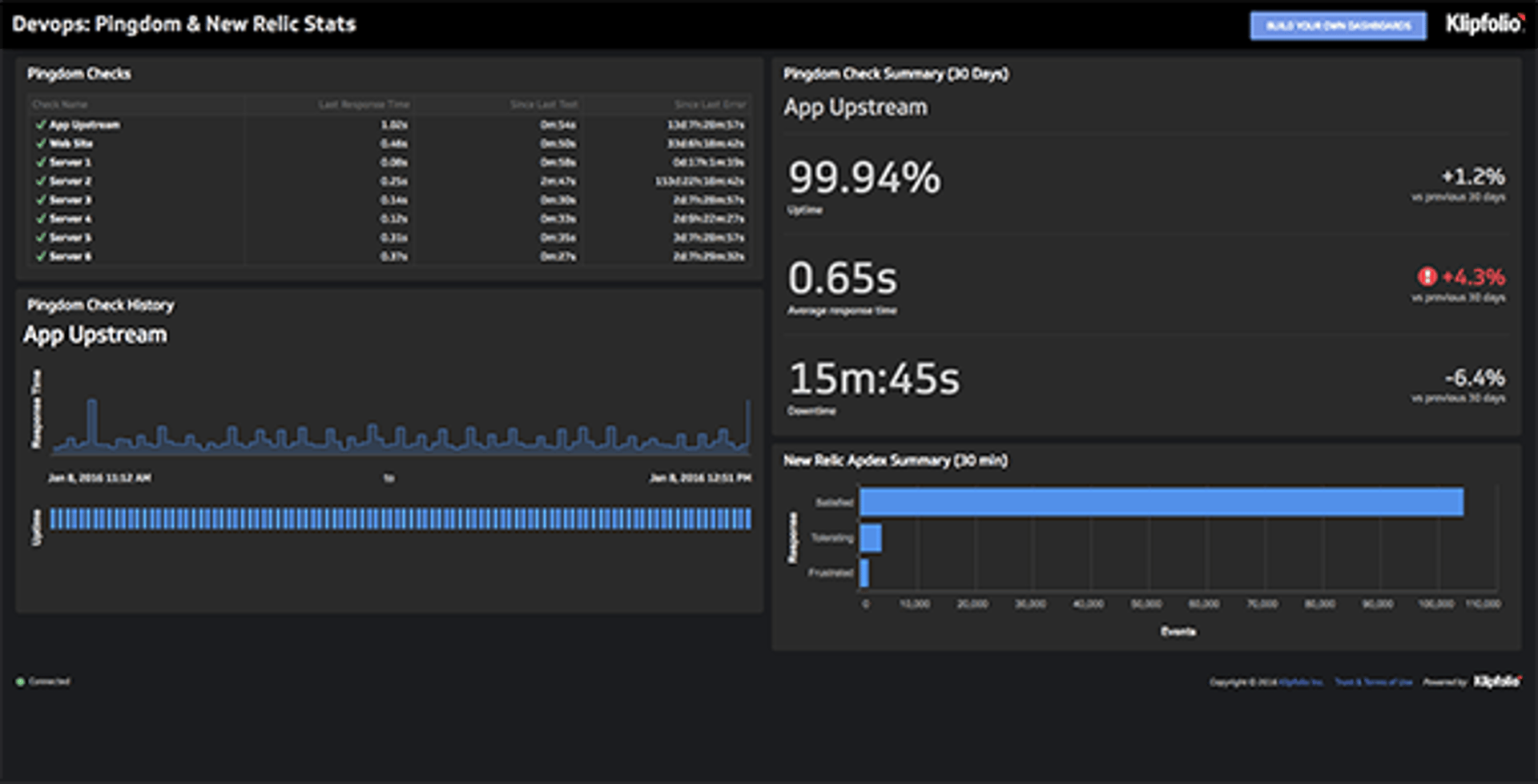Click the Tolerating bar in Apdex chart
The height and width of the screenshot is (784, 1538).
[871, 538]
